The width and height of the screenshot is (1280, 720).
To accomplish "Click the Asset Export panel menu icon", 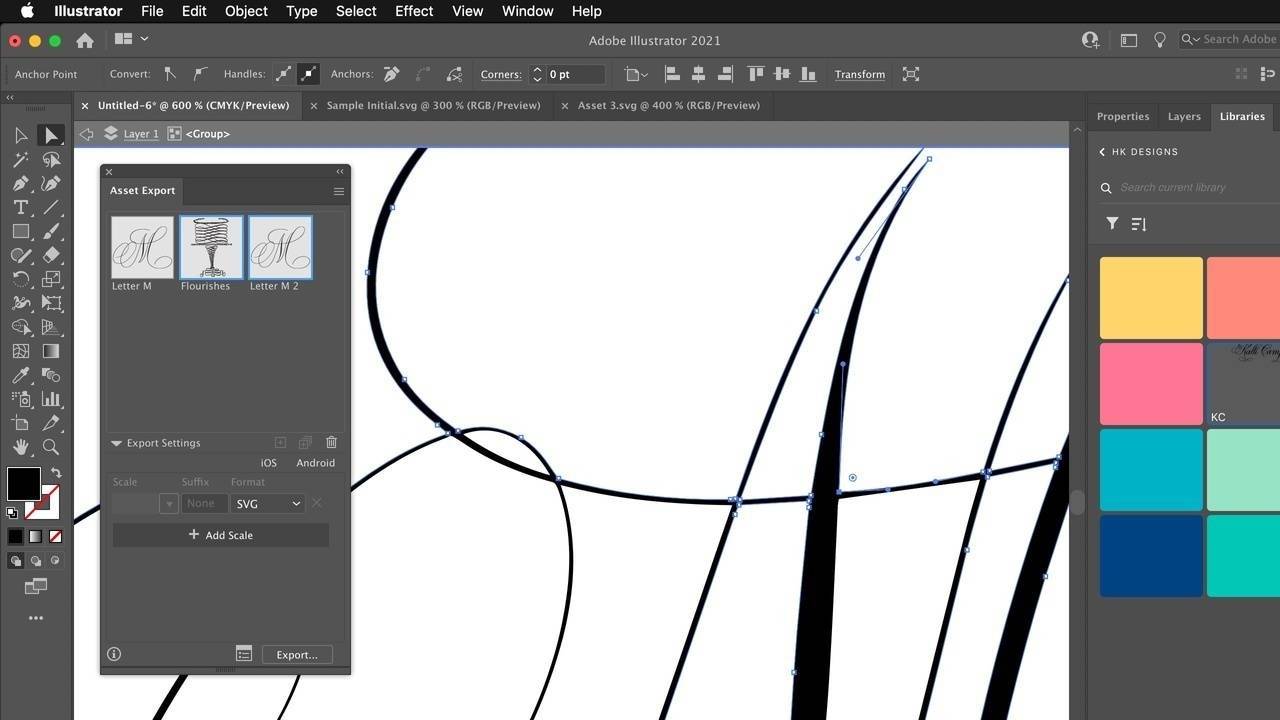I will click(339, 191).
